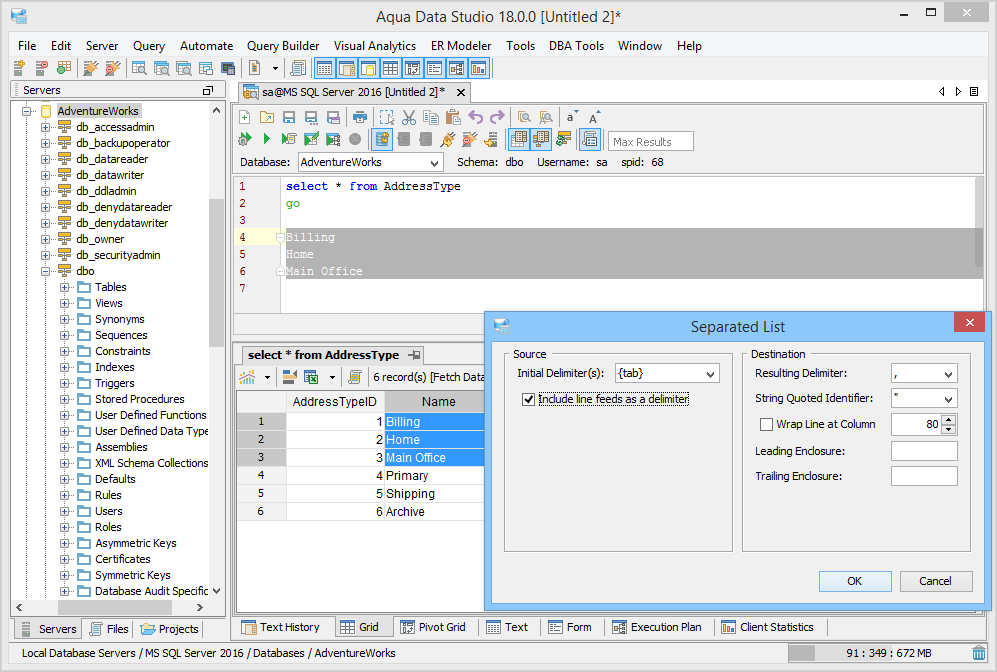The image size is (997, 672).
Task: Click the chart icon in results toolbar
Action: (x=247, y=377)
